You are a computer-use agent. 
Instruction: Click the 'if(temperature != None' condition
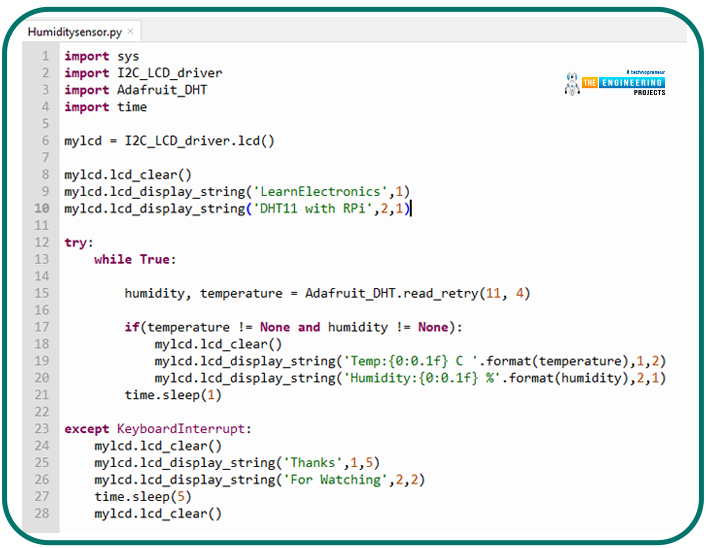(207, 327)
